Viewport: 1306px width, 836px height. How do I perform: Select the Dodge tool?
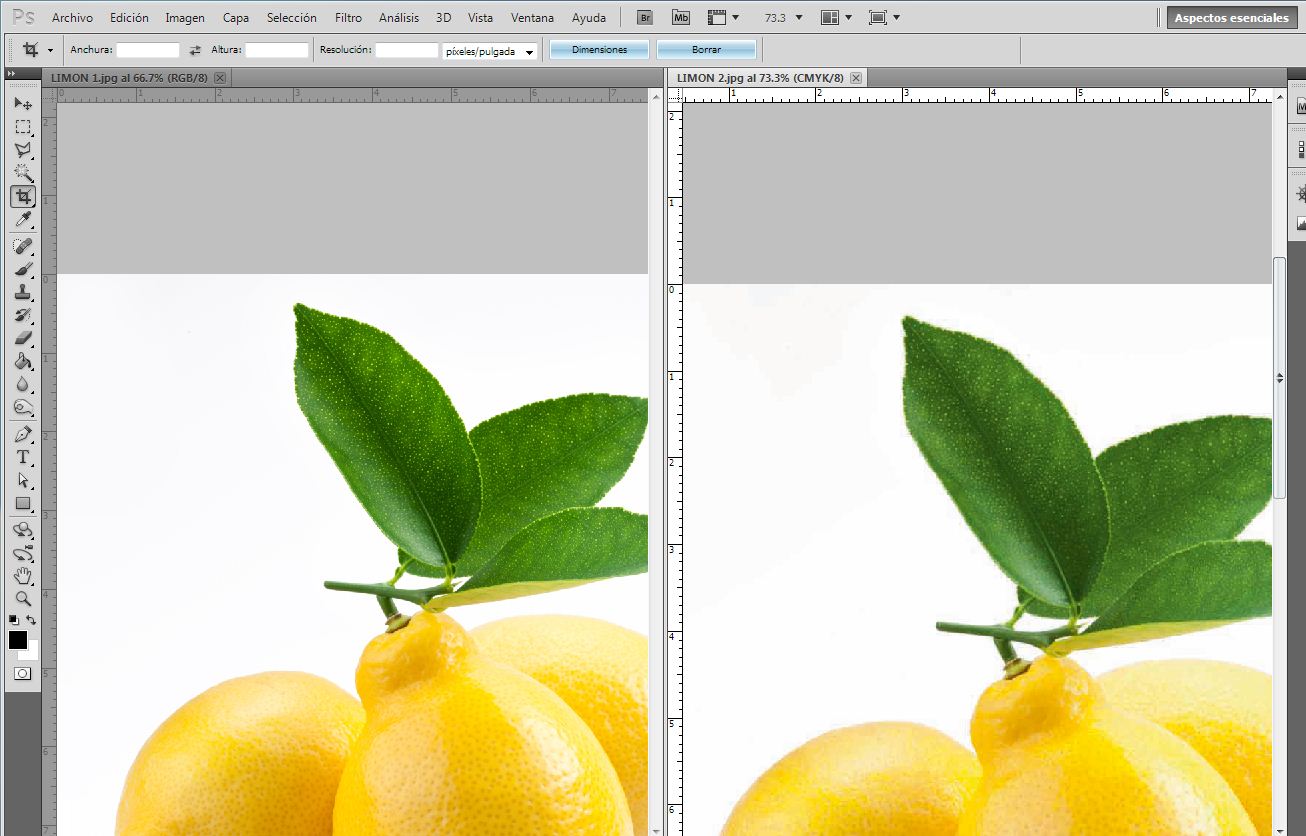click(23, 407)
